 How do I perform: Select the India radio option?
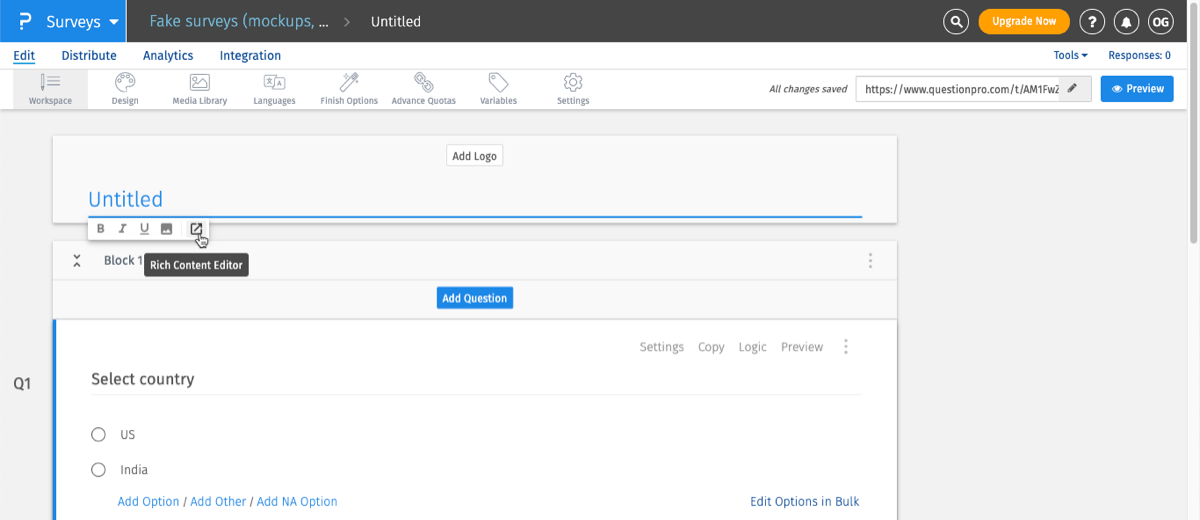98,470
